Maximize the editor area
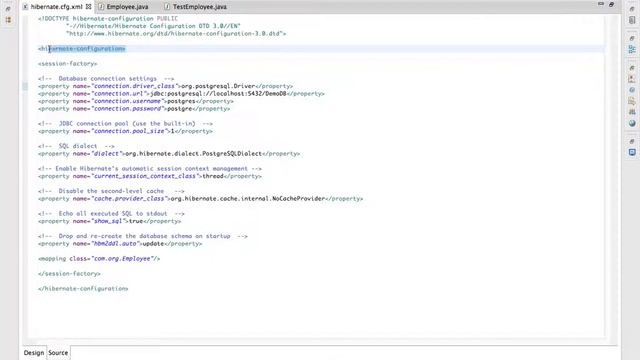Image resolution: width=640 pixels, height=360 pixels. pyautogui.click(x=611, y=4)
